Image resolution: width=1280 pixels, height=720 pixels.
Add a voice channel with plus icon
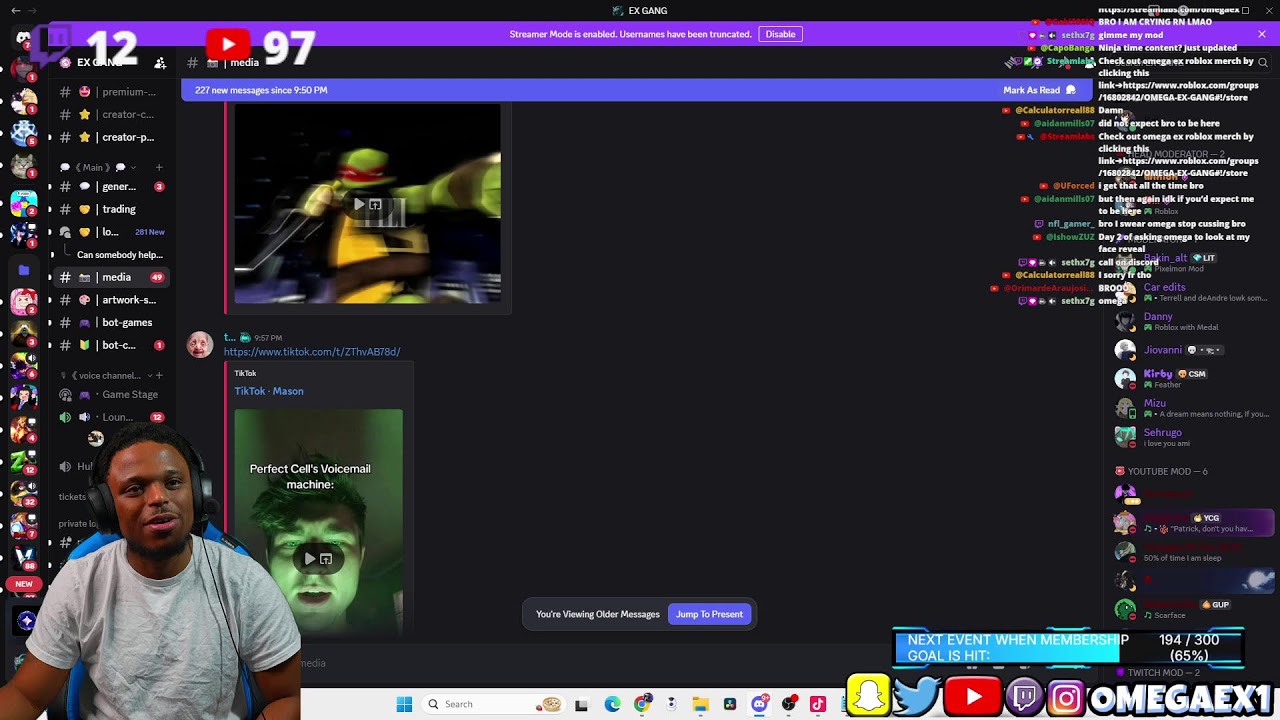tap(159, 376)
